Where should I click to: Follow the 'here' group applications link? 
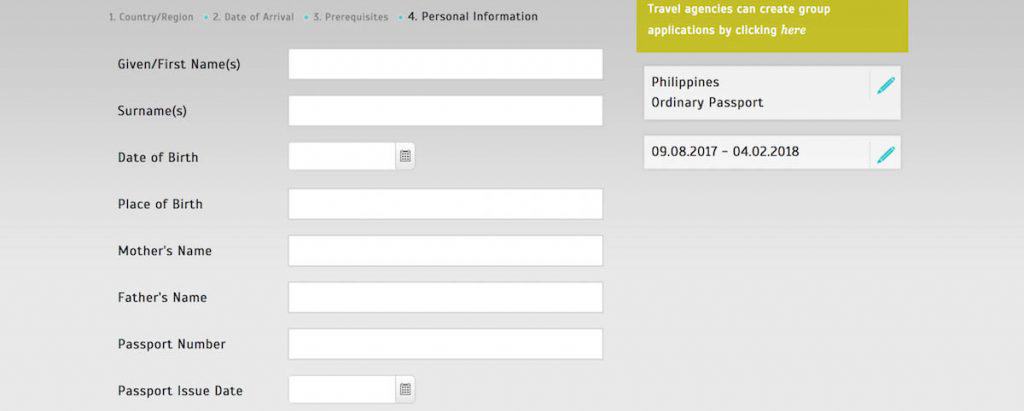click(793, 30)
